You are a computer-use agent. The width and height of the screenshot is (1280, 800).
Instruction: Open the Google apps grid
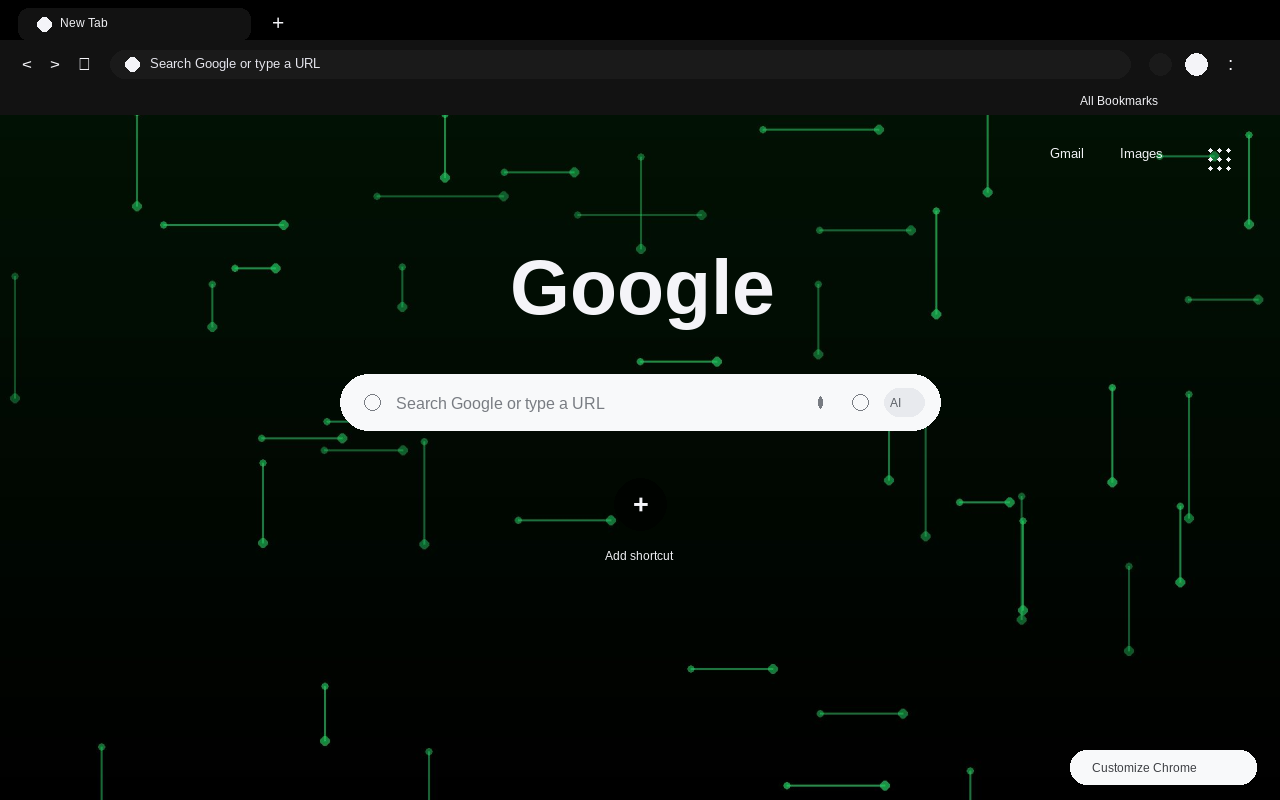tap(1219, 160)
